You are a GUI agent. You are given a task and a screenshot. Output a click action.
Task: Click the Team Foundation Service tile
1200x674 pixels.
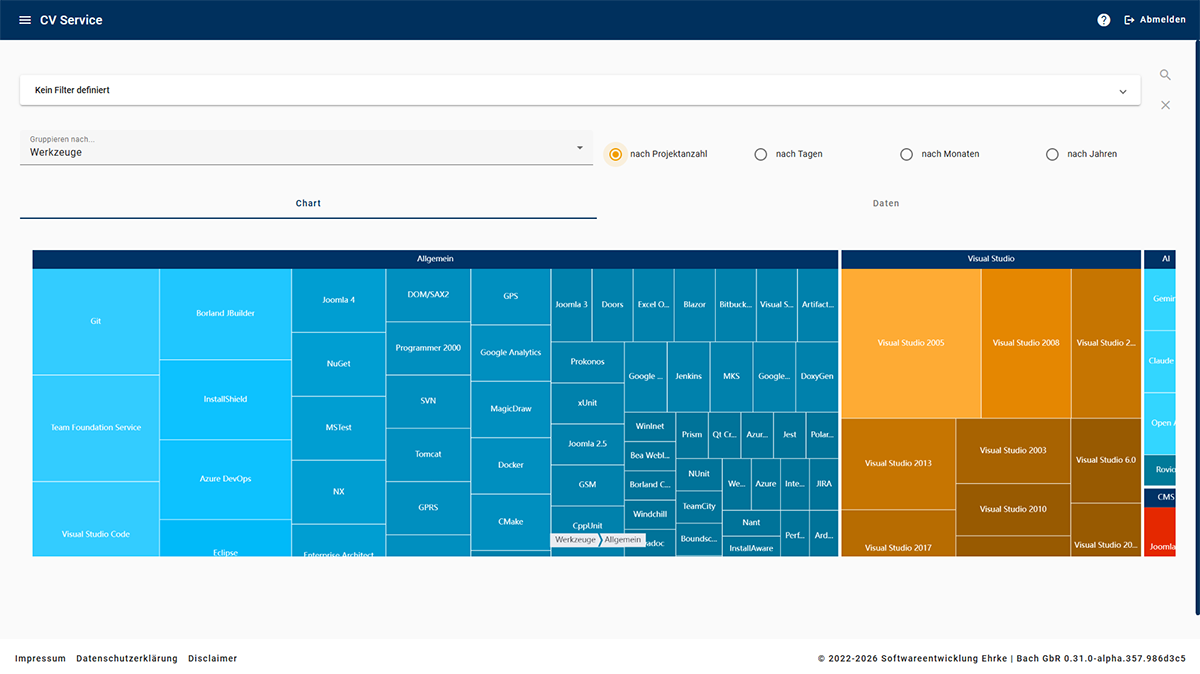click(96, 428)
